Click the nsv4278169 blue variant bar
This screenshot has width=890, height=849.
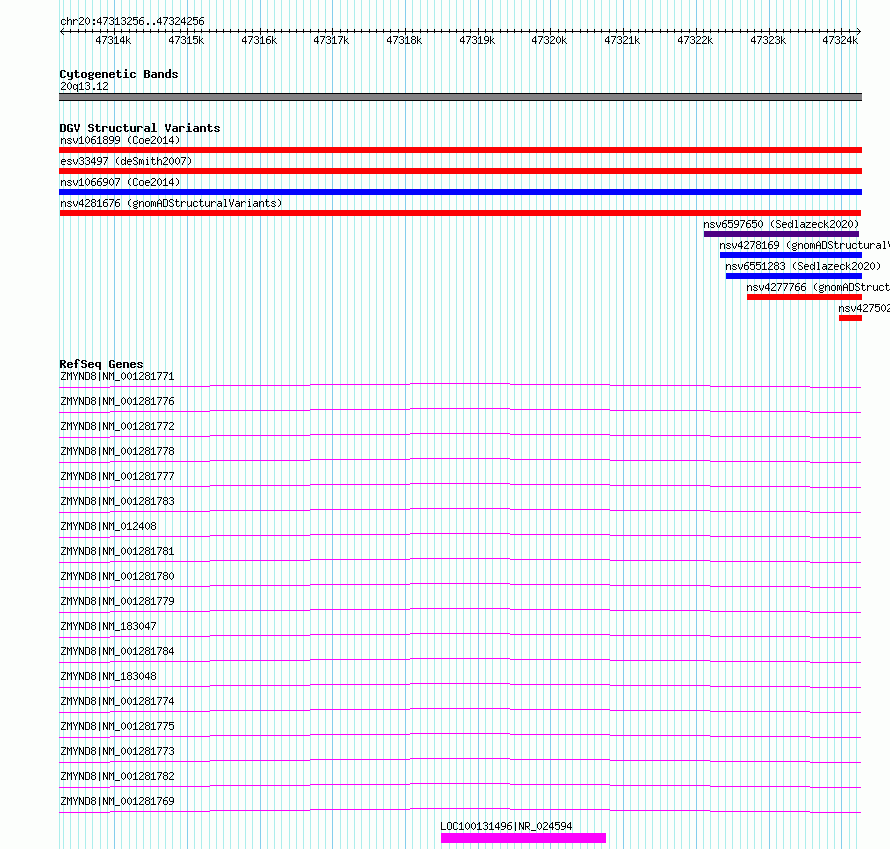coord(791,255)
